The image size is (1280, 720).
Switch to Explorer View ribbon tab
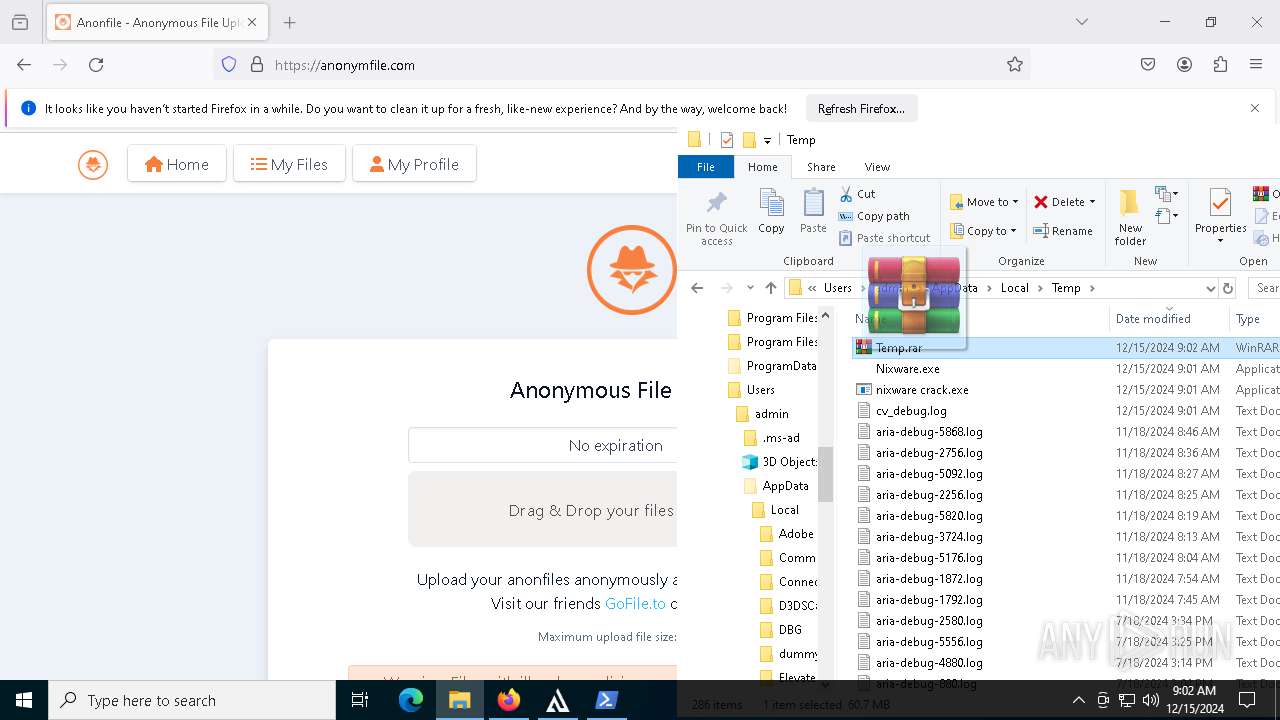[877, 167]
